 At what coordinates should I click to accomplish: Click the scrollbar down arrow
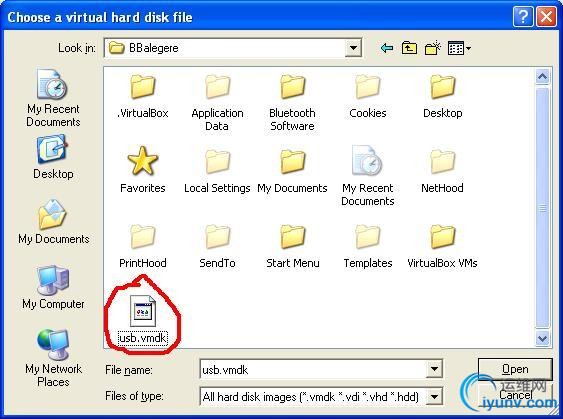542,338
